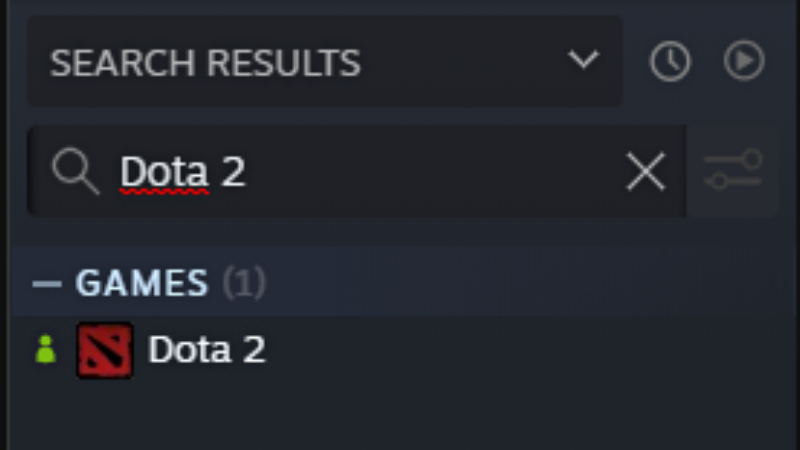The image size is (800, 450).
Task: Click the red Dota 2 logo
Action: click(x=105, y=350)
